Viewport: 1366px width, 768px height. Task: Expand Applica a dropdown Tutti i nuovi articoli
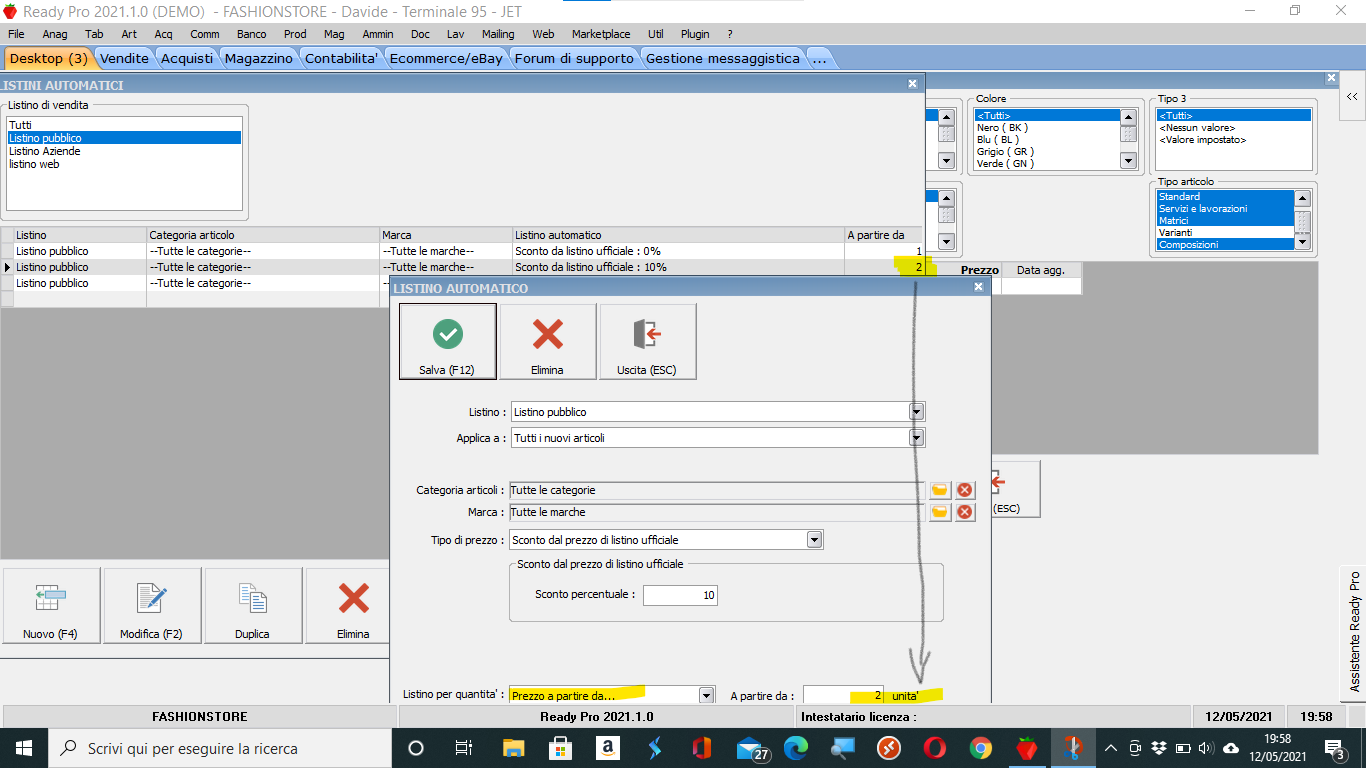pyautogui.click(x=916, y=438)
